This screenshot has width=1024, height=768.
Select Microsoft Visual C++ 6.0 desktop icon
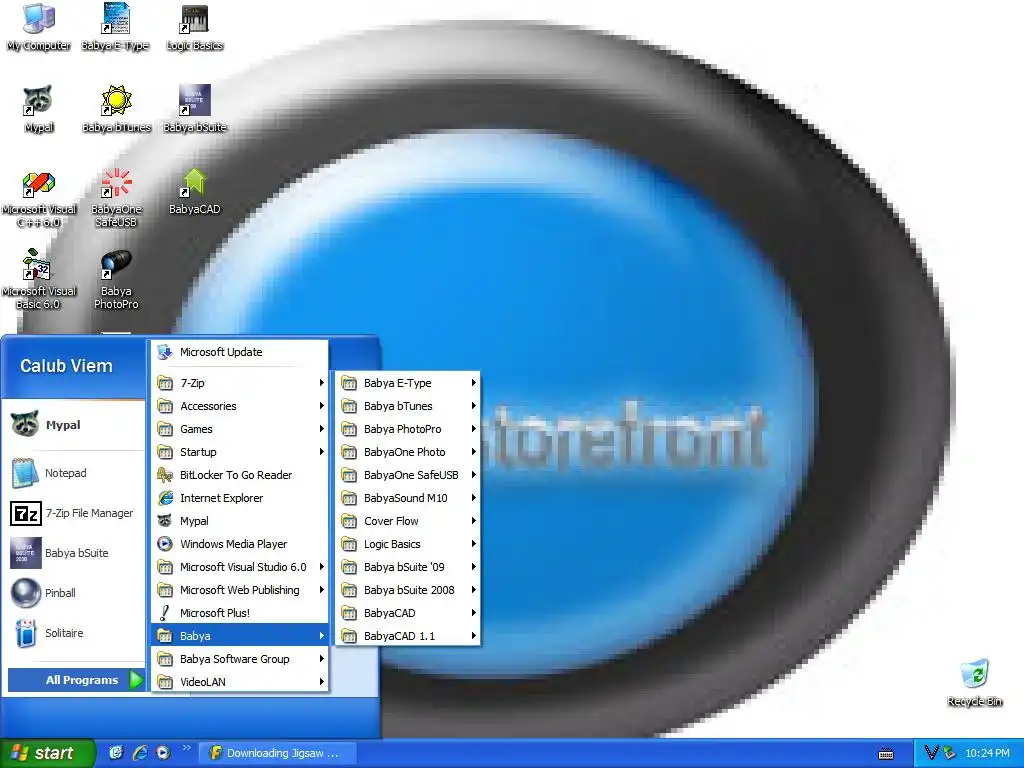(39, 199)
